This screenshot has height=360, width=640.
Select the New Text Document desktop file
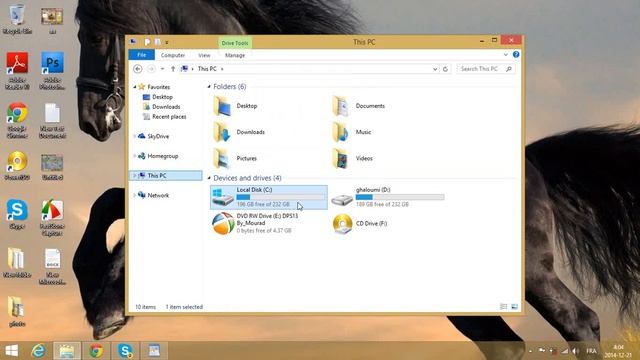(x=52, y=120)
